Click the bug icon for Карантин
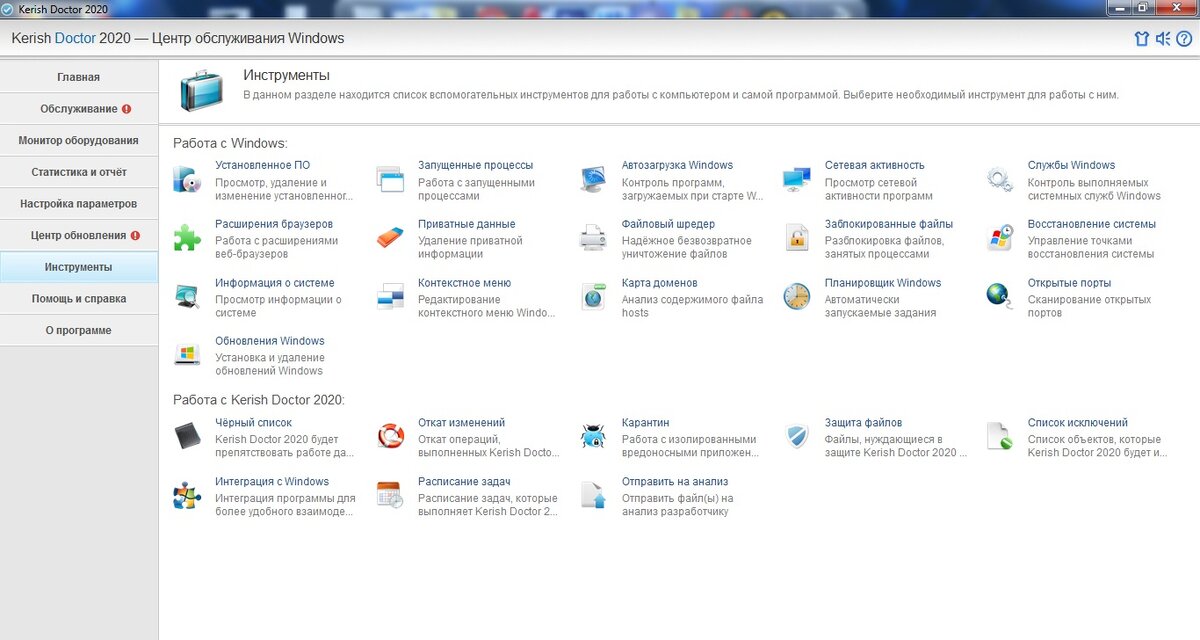 tap(593, 436)
